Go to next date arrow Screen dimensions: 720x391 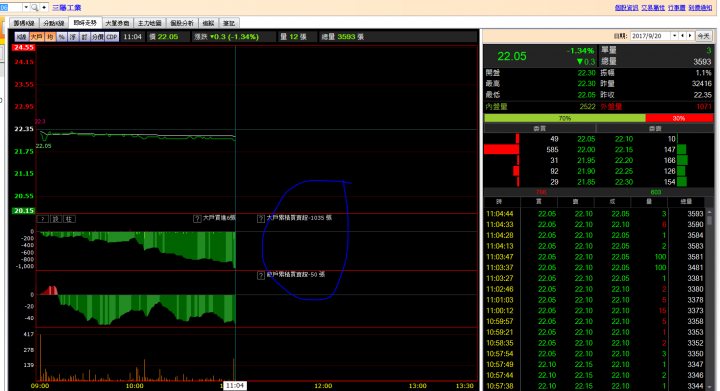[x=690, y=36]
